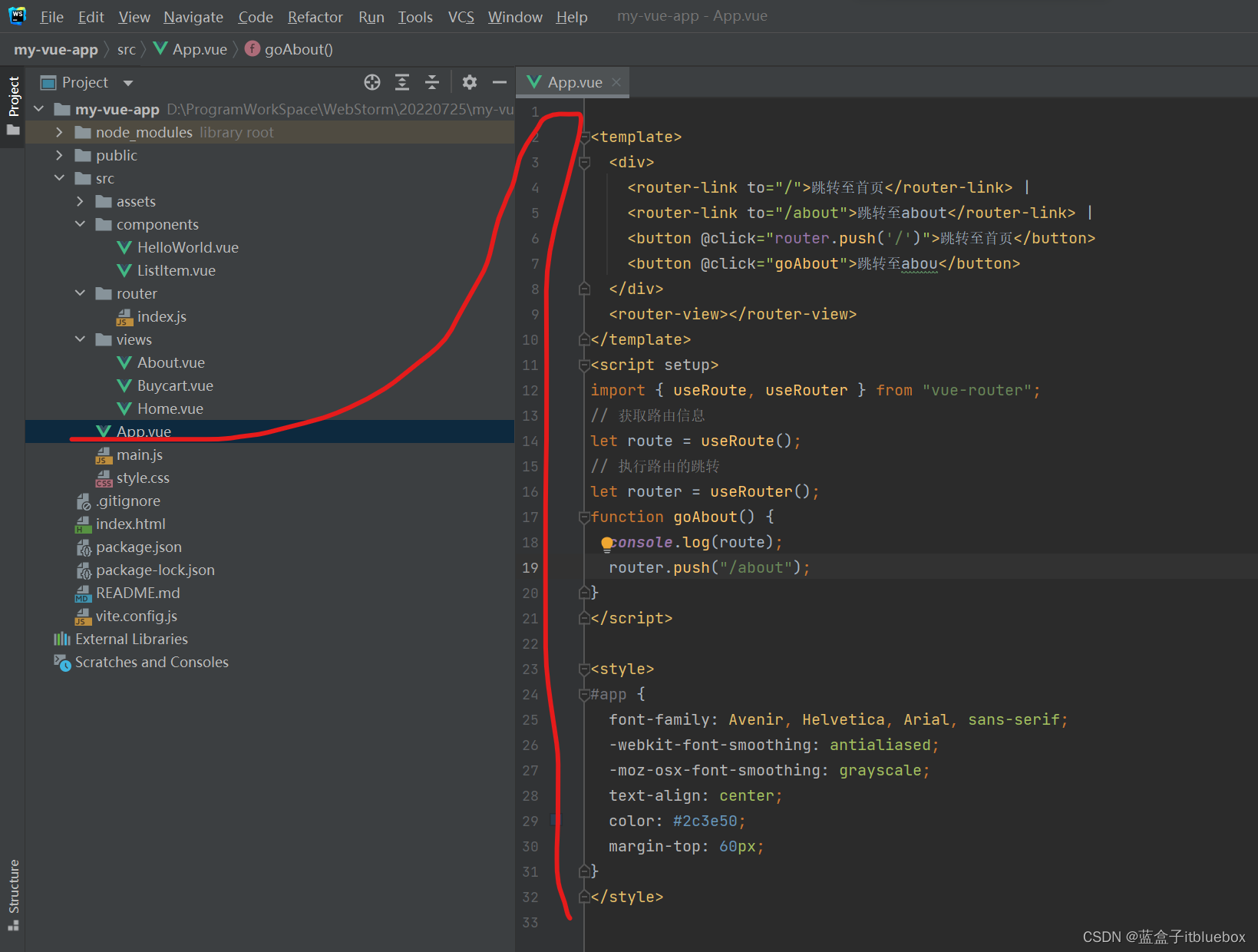Click src in the breadcrumb bar
Screen dimensions: 1258x952
[x=127, y=50]
